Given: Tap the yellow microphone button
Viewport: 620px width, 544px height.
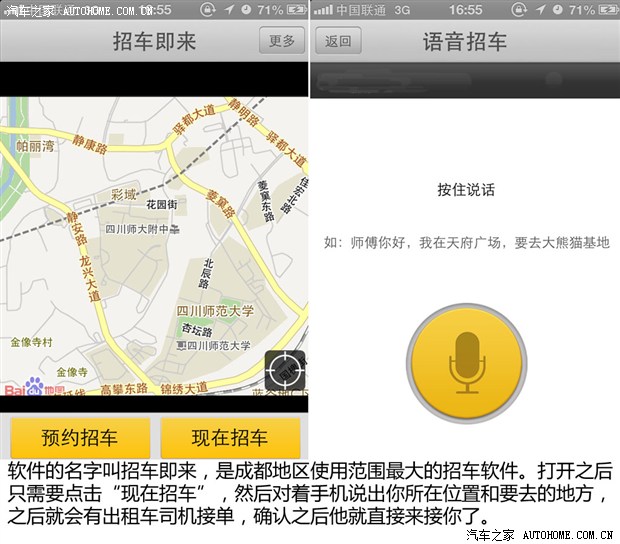Looking at the screenshot, I should (465, 360).
